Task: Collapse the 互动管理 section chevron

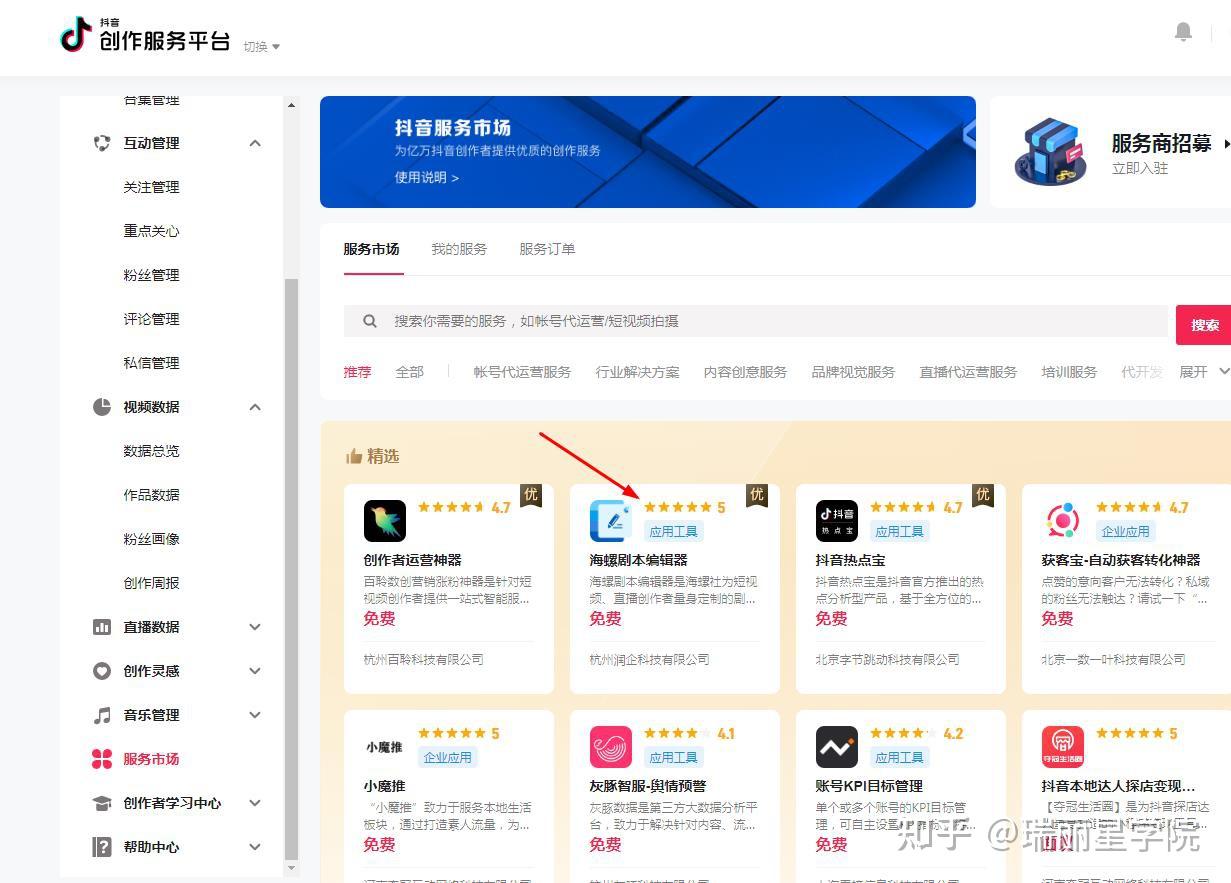Action: [255, 143]
